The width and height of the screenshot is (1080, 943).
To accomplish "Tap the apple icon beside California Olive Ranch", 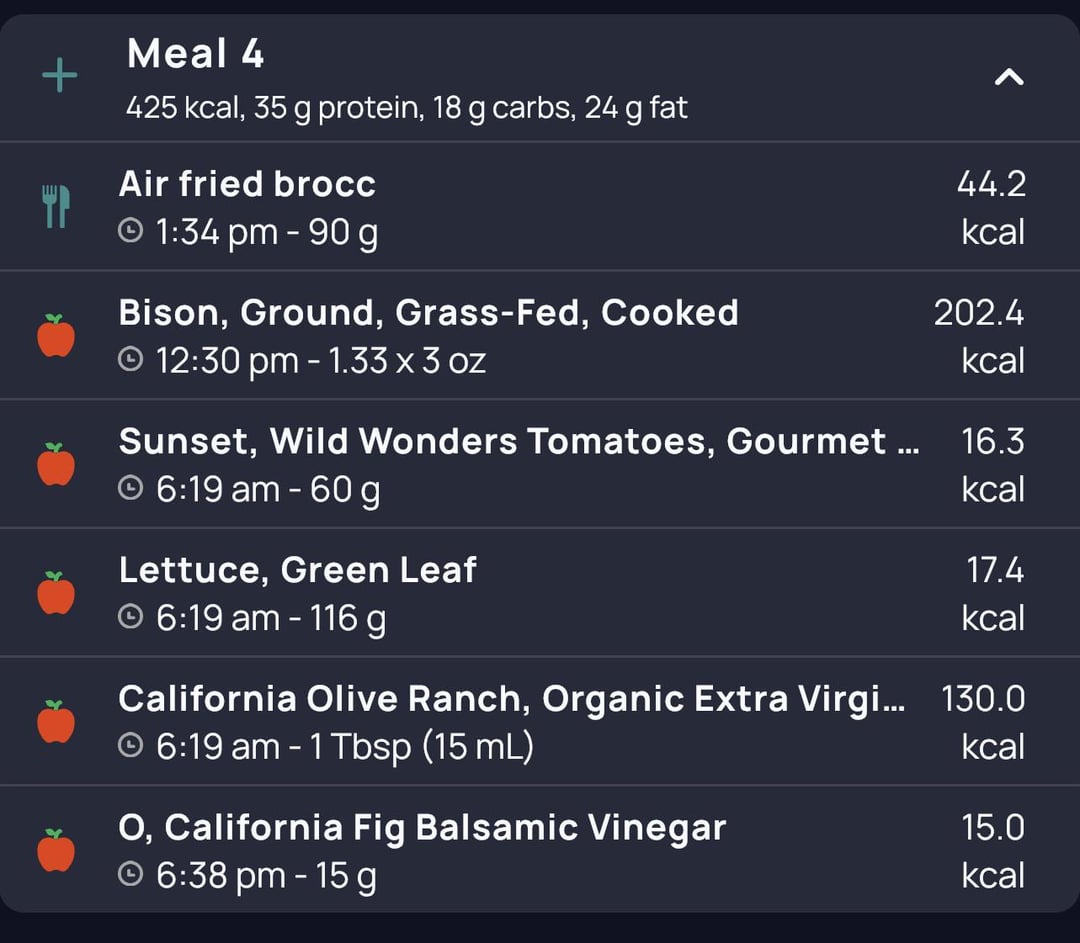I will (56, 721).
